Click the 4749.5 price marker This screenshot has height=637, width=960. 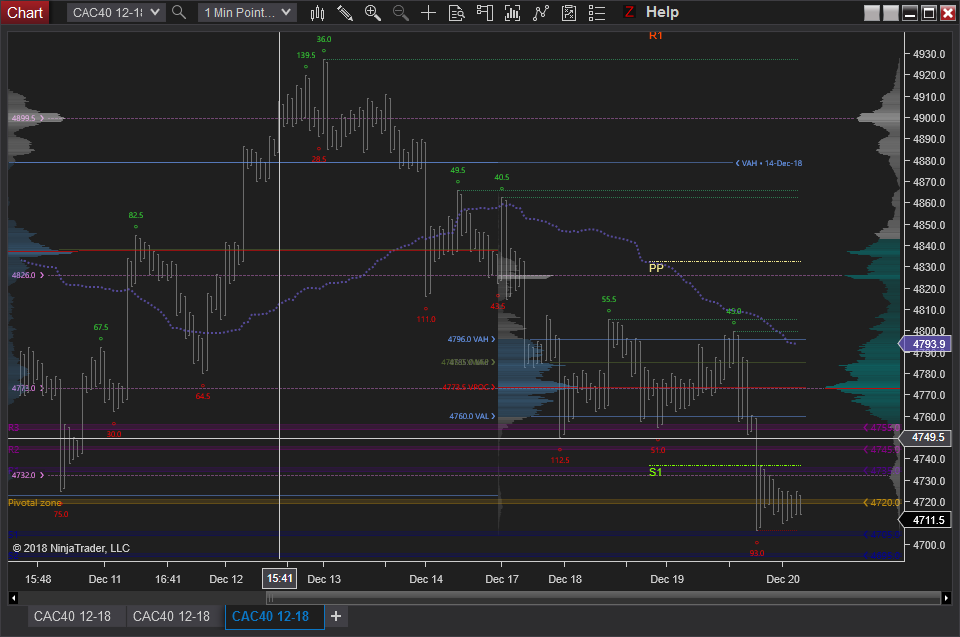924,437
